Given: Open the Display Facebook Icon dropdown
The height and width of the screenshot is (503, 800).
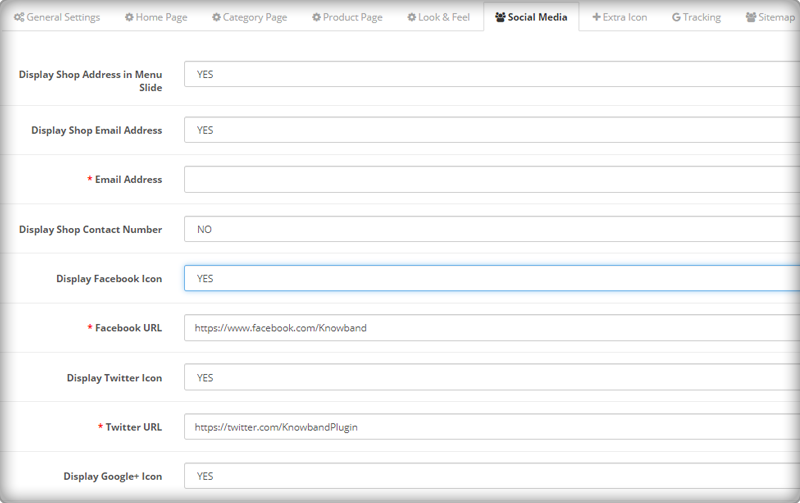Looking at the screenshot, I should (492, 279).
